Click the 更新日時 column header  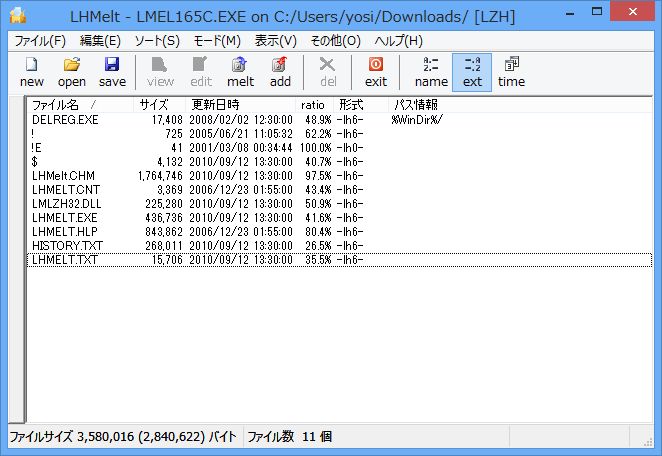(x=240, y=105)
